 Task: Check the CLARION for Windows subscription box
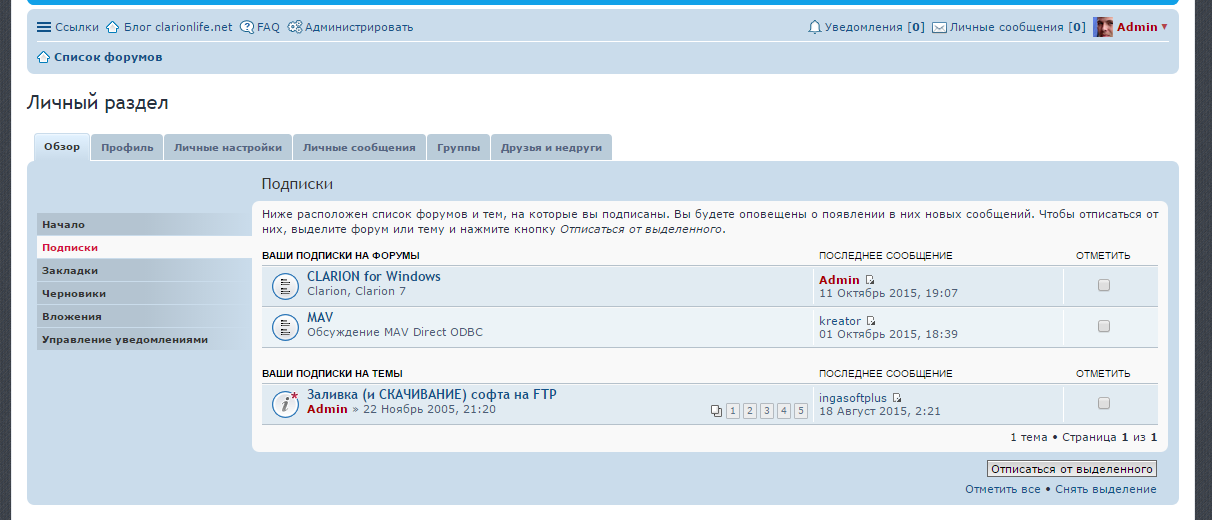click(x=1104, y=285)
